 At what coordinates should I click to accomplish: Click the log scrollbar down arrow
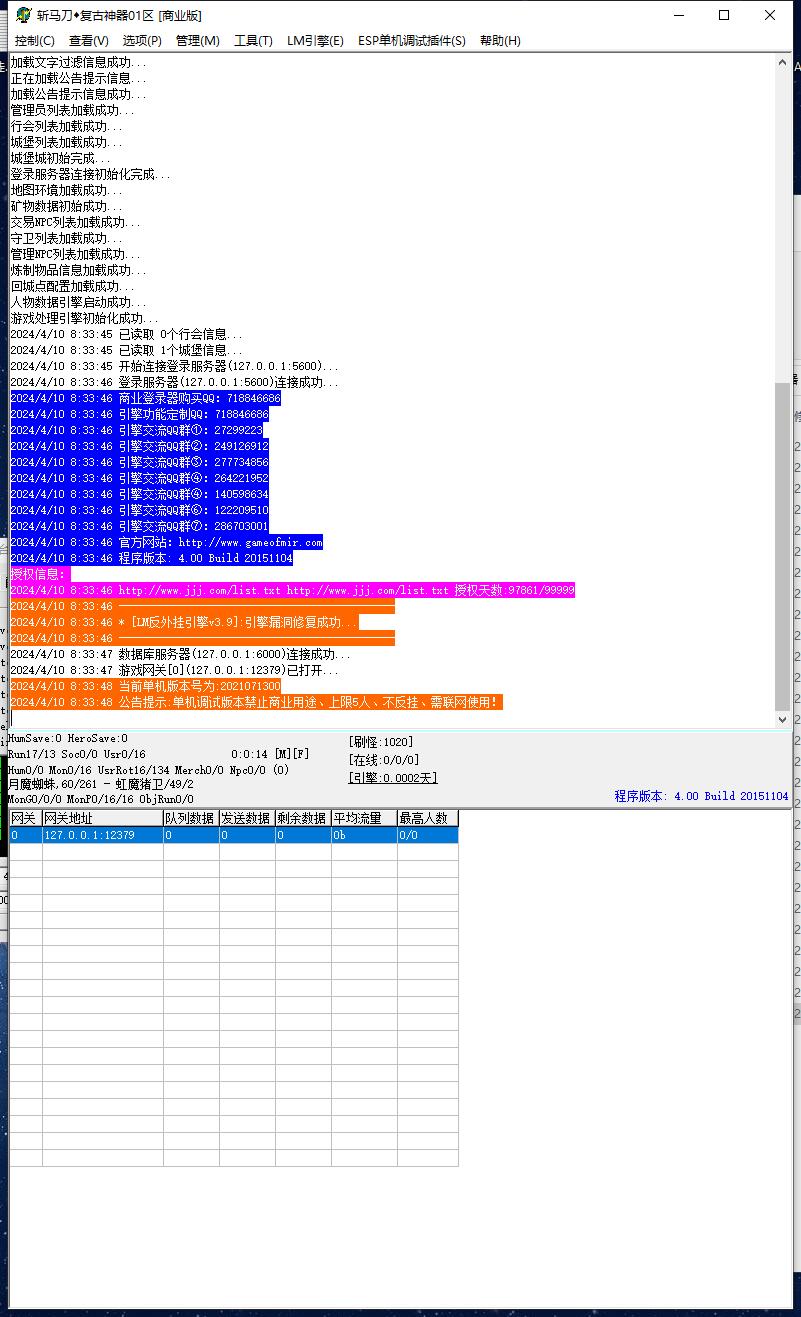(782, 719)
